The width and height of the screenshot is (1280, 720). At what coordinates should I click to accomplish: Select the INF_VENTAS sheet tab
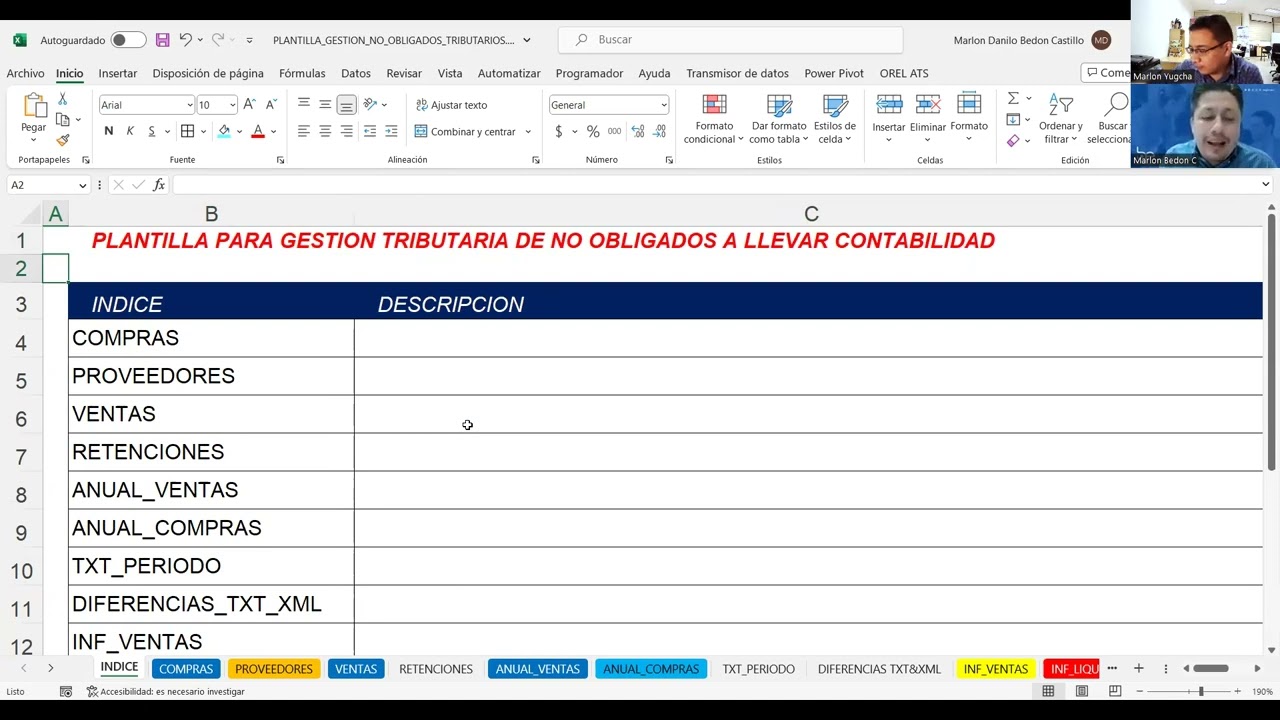[995, 669]
